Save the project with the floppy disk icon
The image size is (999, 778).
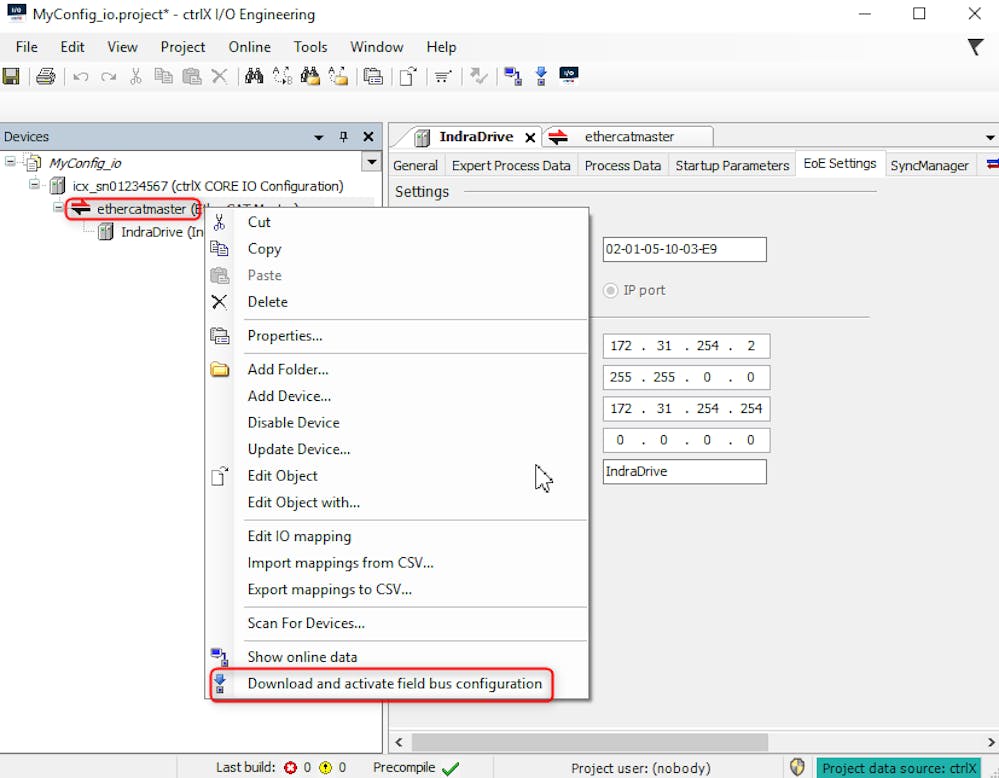coord(11,76)
